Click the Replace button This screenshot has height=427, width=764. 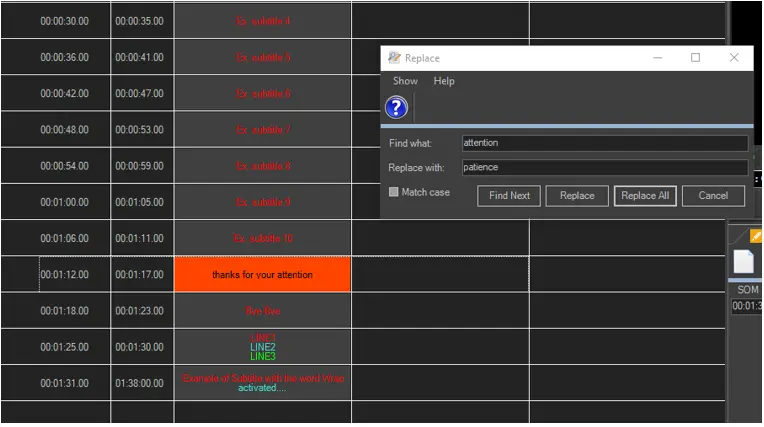coord(577,195)
